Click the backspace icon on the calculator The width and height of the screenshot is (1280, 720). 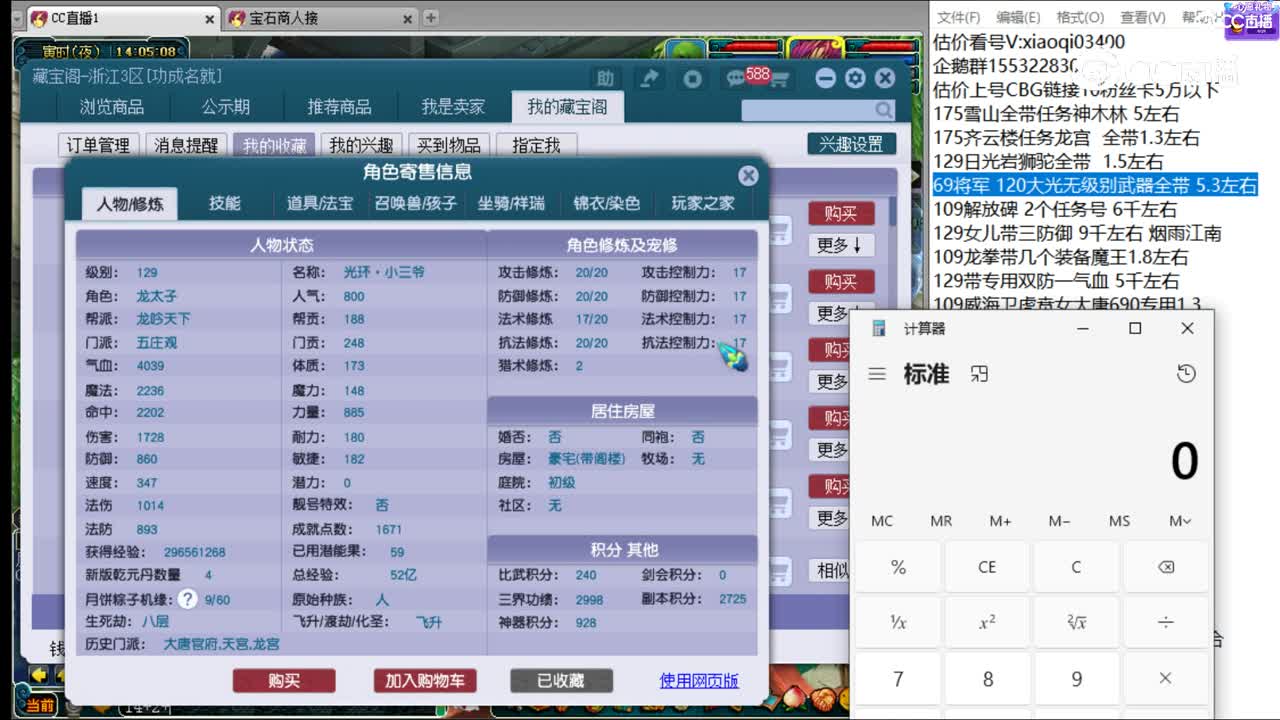[x=1166, y=566]
